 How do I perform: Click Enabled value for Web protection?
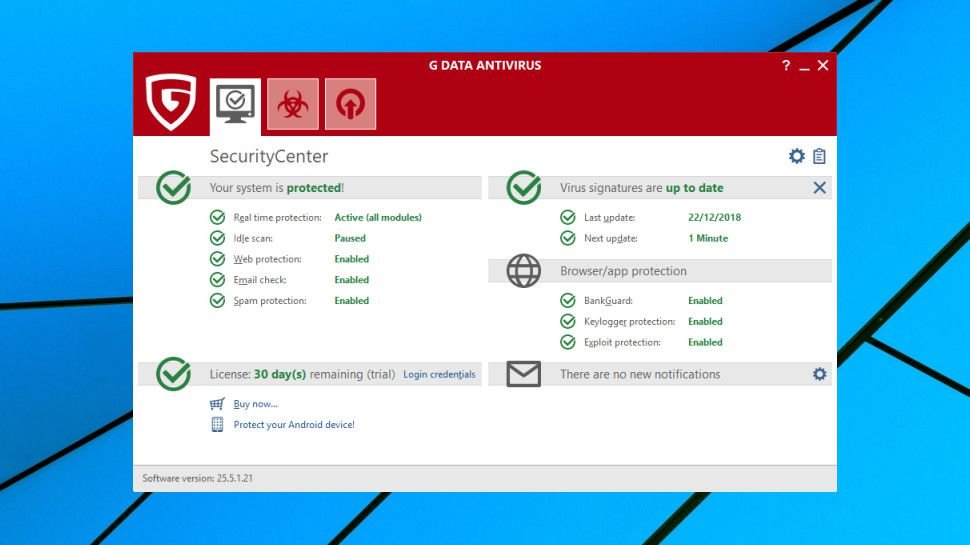(x=351, y=259)
